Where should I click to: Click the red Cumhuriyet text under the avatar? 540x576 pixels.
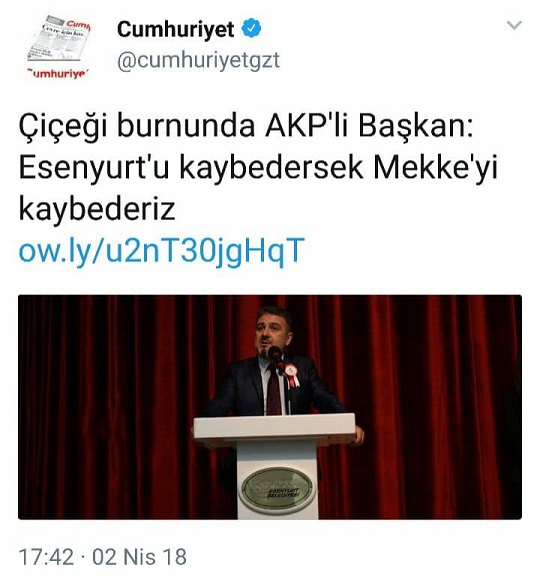[x=58, y=73]
